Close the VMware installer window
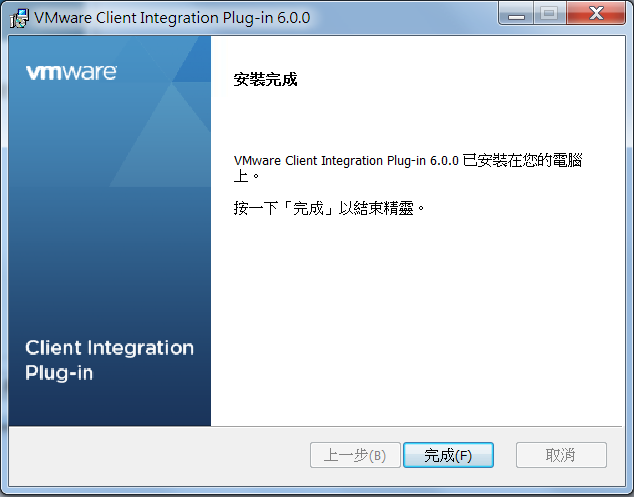The width and height of the screenshot is (634, 497). pyautogui.click(x=596, y=13)
